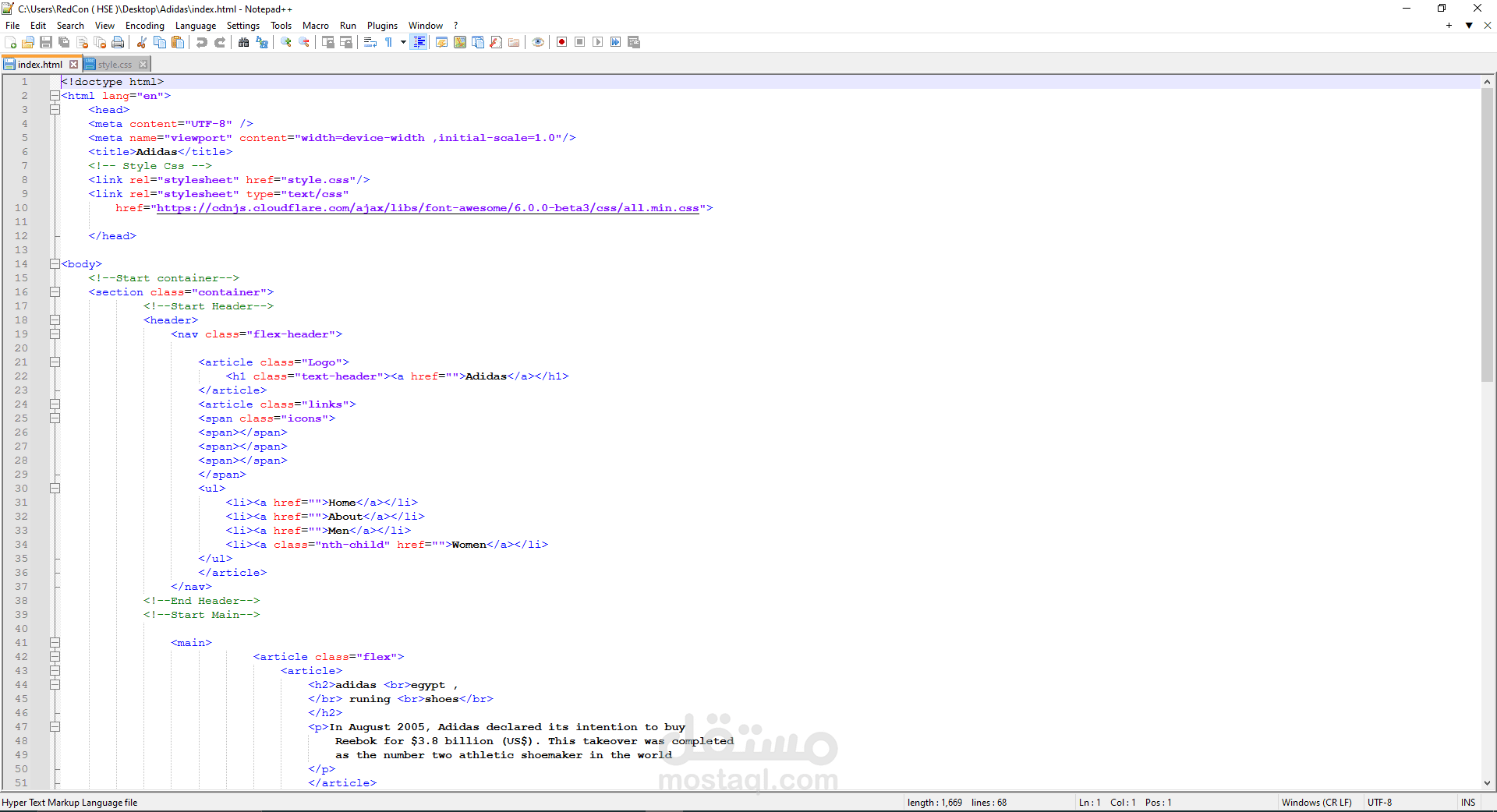Click the Paste clipboard icon
This screenshot has height=812, width=1497.
pos(178,42)
